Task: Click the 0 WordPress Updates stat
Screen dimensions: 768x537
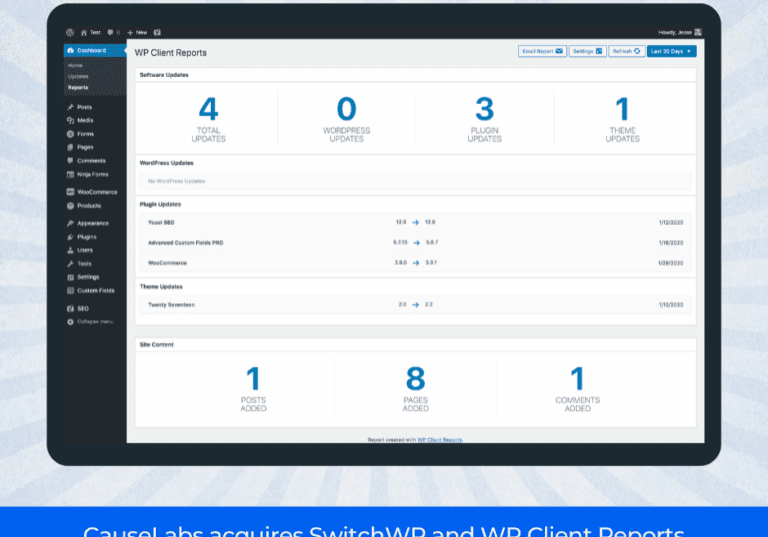Action: point(346,119)
